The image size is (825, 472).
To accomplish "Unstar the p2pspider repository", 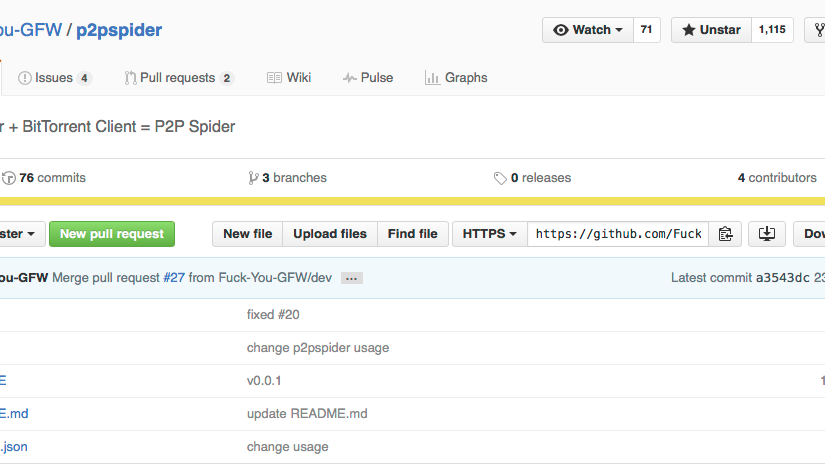I will (711, 30).
